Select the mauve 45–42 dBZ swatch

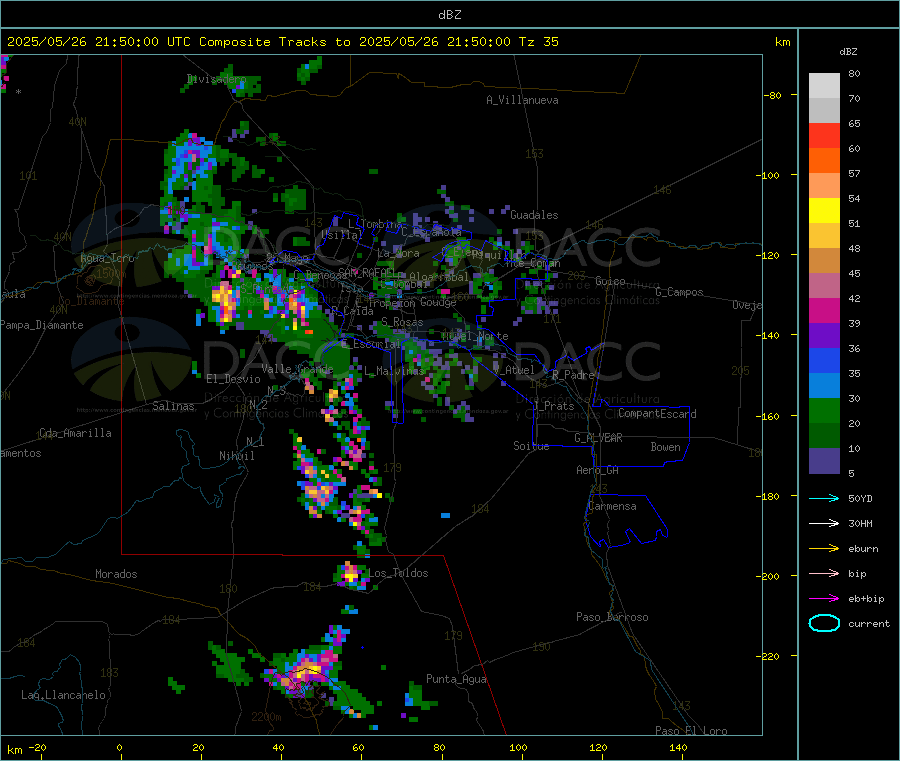[x=824, y=286]
